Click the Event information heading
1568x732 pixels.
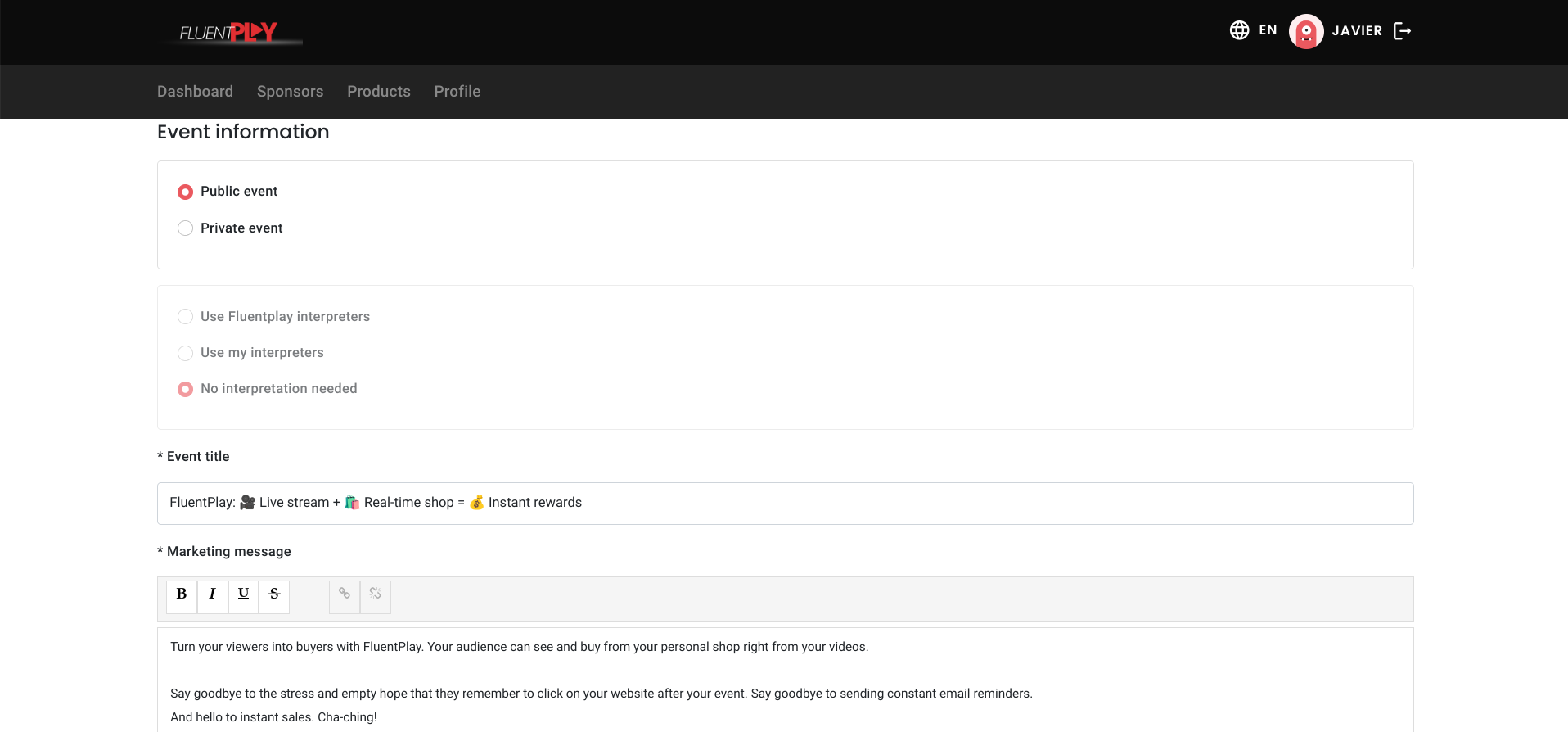(243, 132)
